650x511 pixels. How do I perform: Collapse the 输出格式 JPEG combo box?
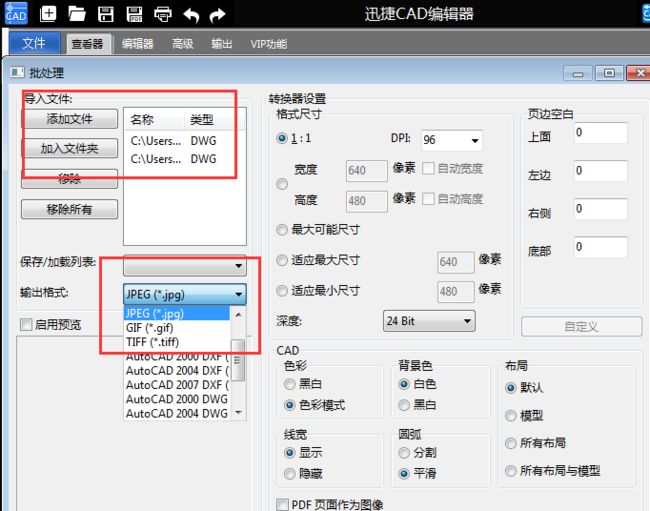tap(185, 294)
